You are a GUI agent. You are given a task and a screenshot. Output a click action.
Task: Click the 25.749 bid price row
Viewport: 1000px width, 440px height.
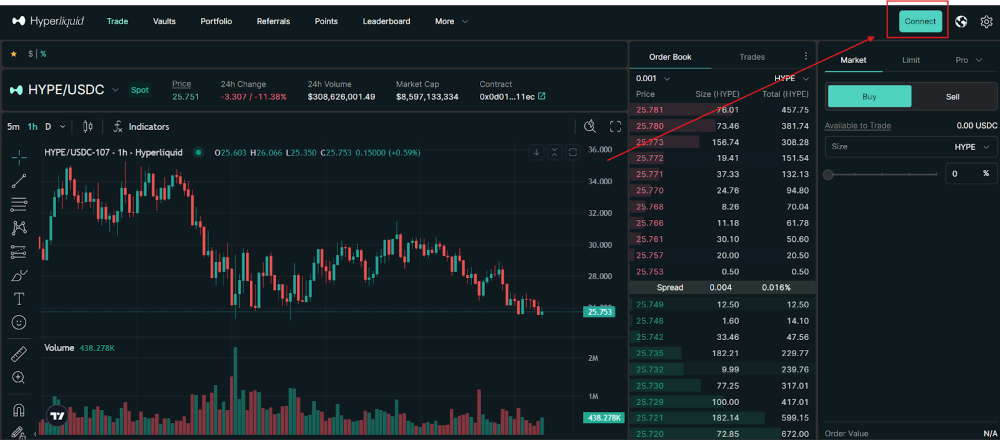coord(722,304)
